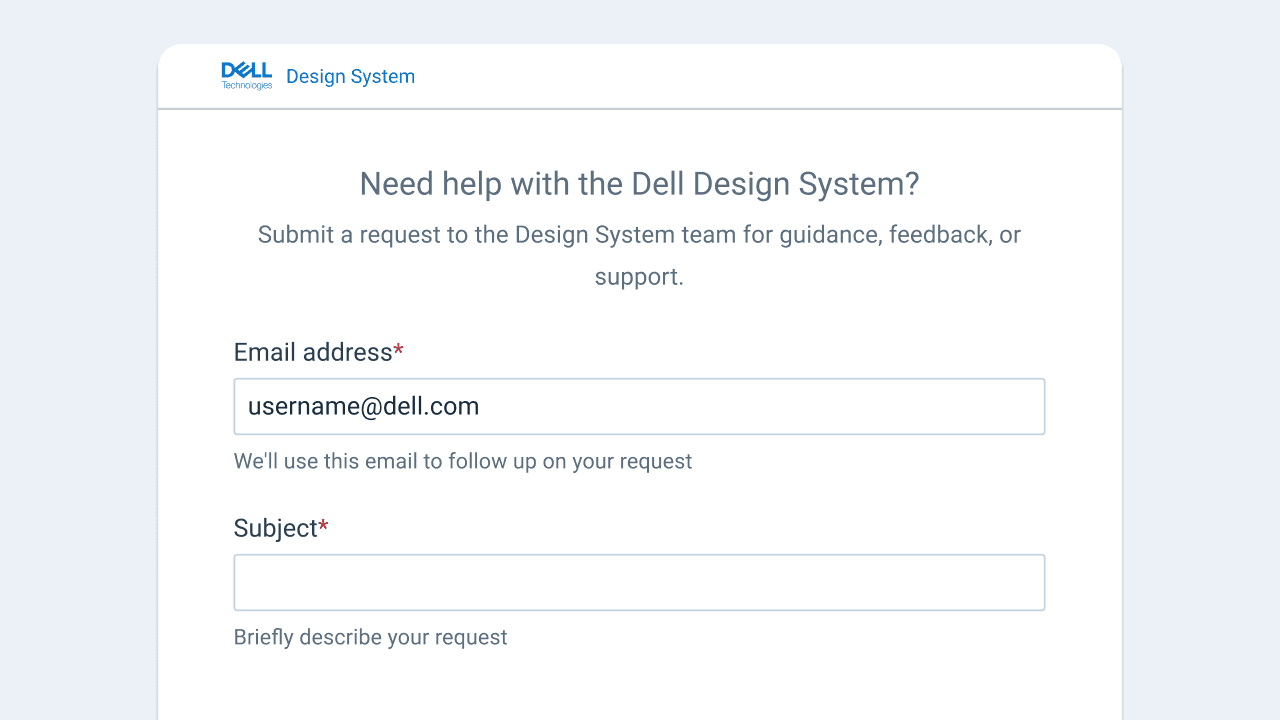Click the 'We'll use this email to follow up' helper text
Image resolution: width=1280 pixels, height=720 pixels.
[463, 461]
